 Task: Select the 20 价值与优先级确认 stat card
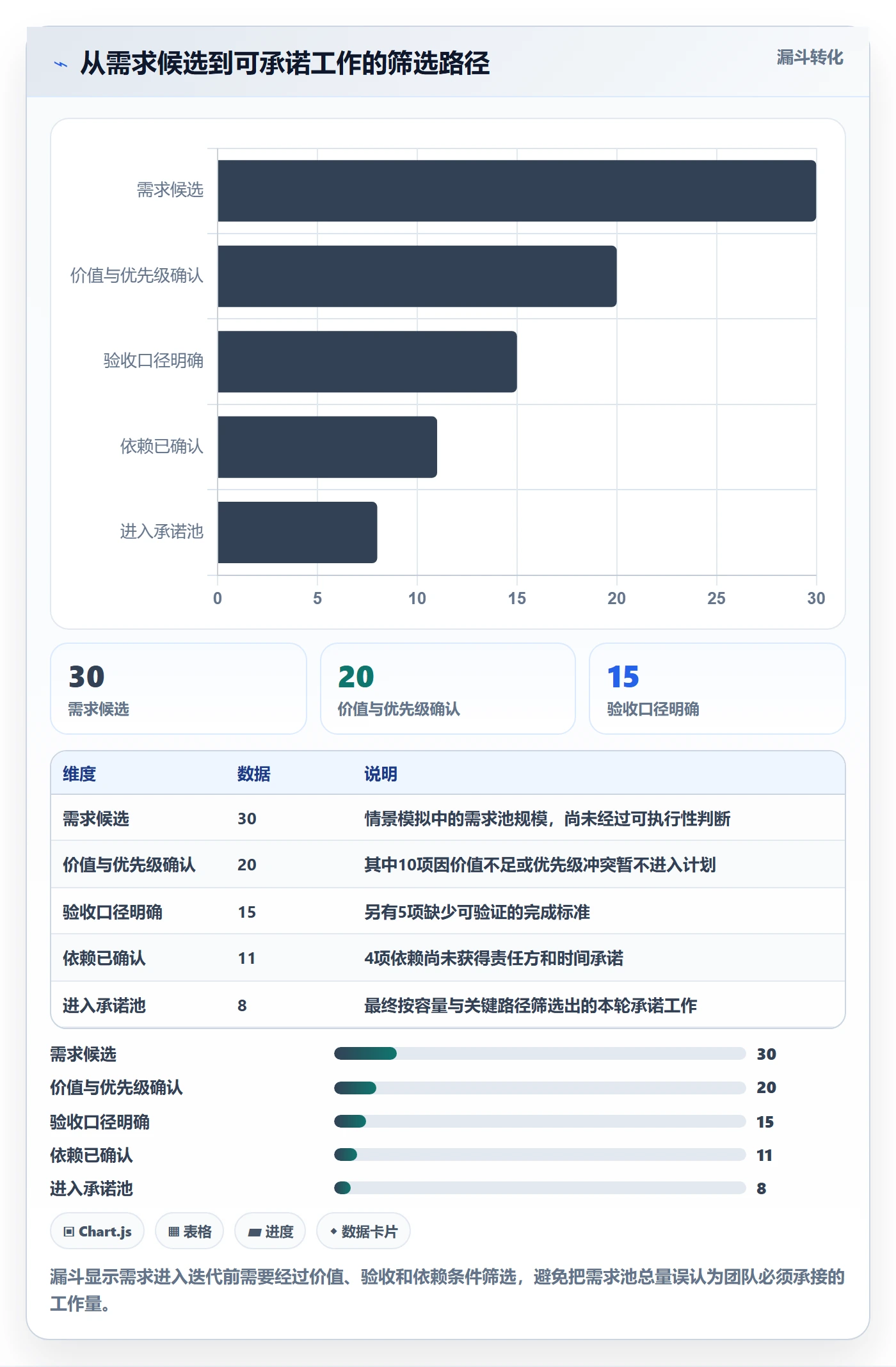coord(448,689)
